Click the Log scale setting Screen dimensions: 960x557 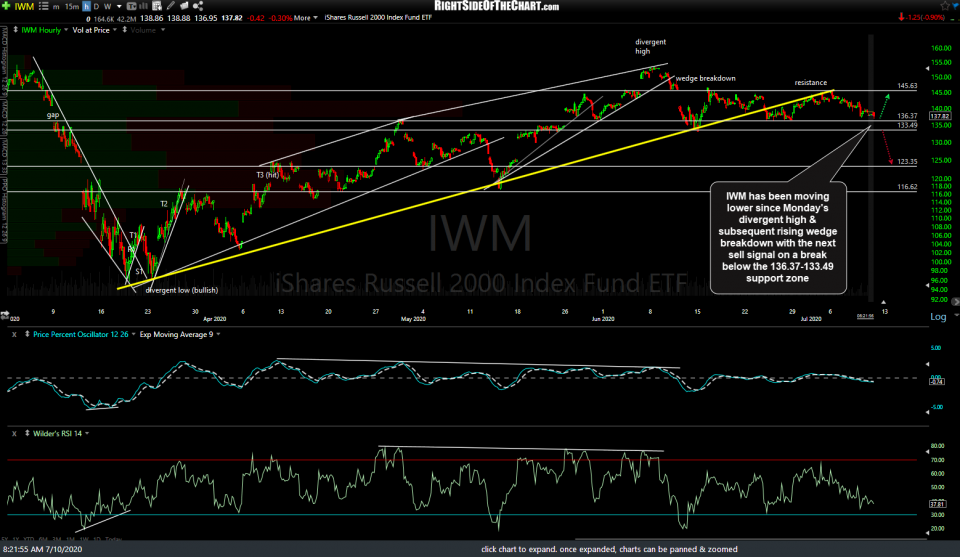(x=938, y=316)
